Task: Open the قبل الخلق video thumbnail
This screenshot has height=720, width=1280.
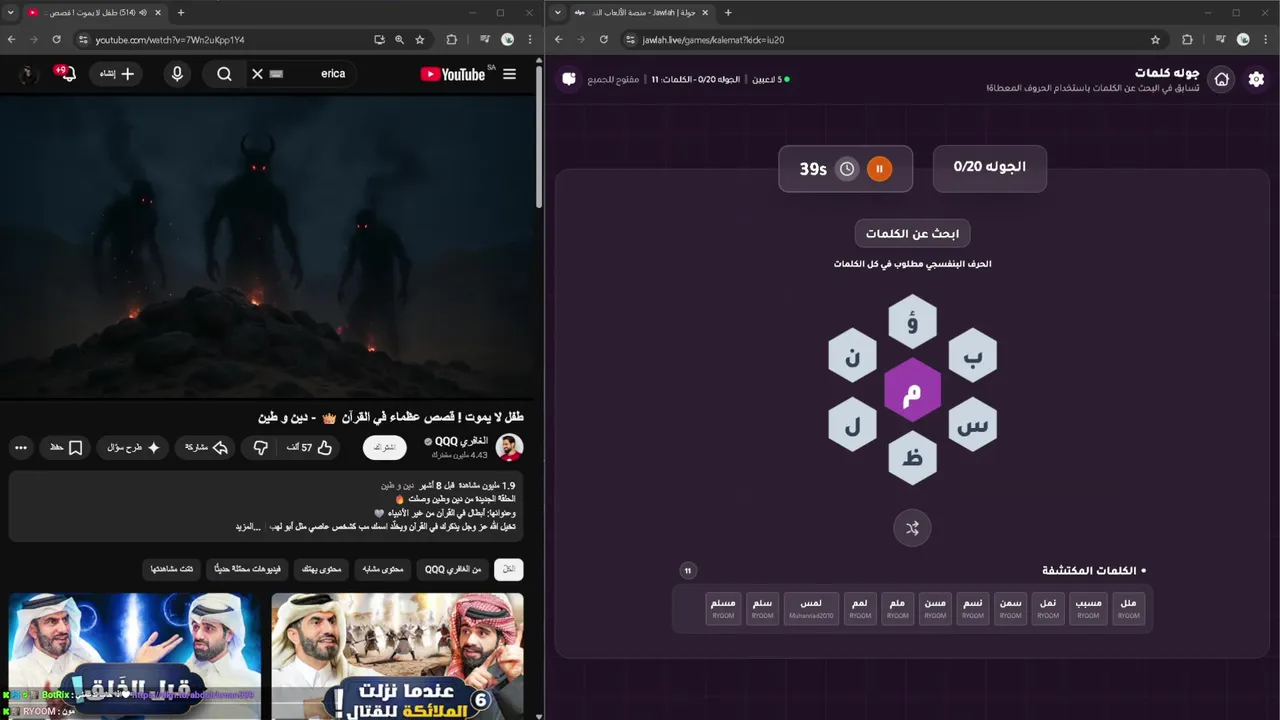Action: [x=135, y=656]
